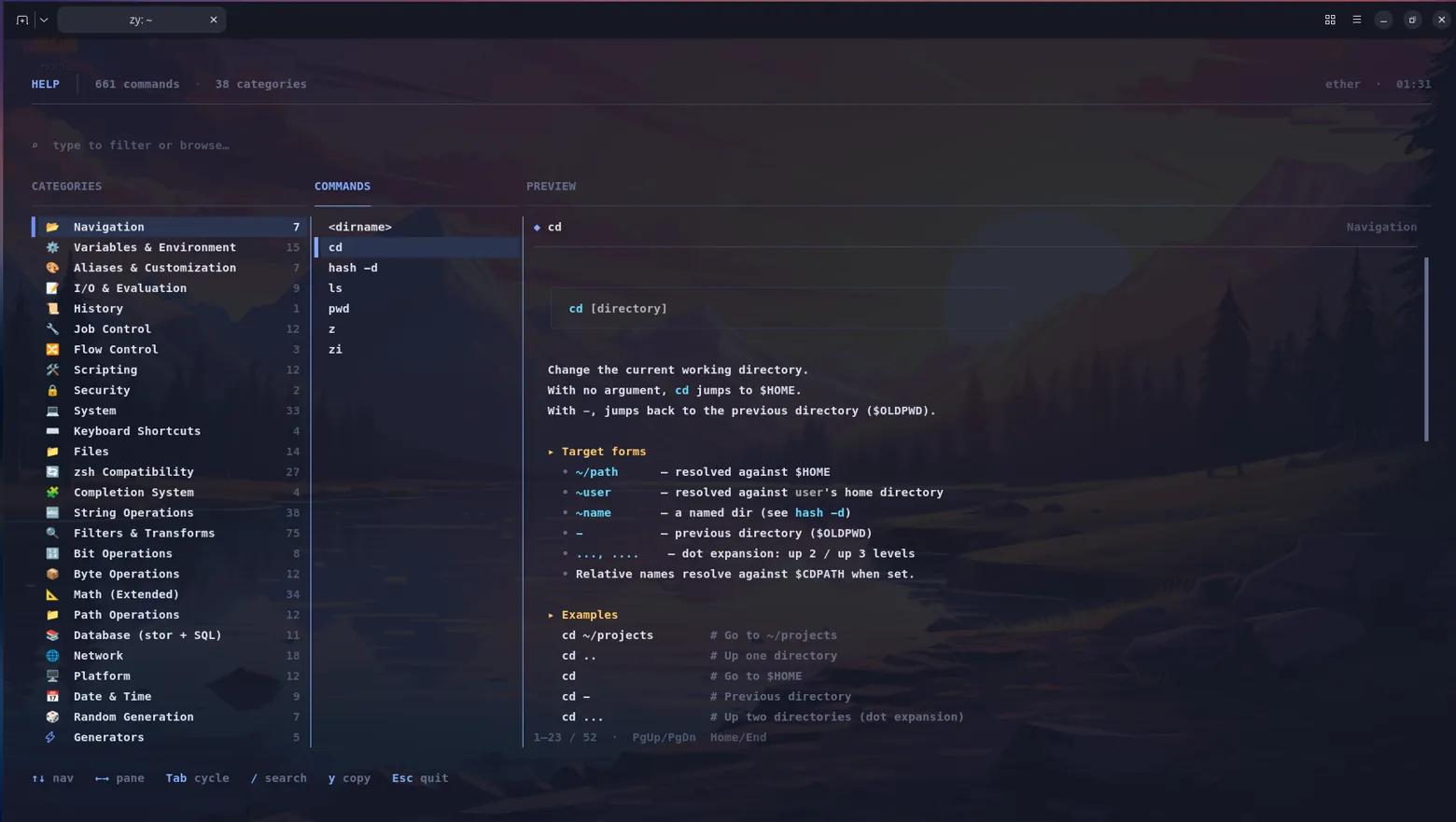This screenshot has height=822, width=1456.
Task: Click the Flow Control shuffle icon
Action: [52, 350]
